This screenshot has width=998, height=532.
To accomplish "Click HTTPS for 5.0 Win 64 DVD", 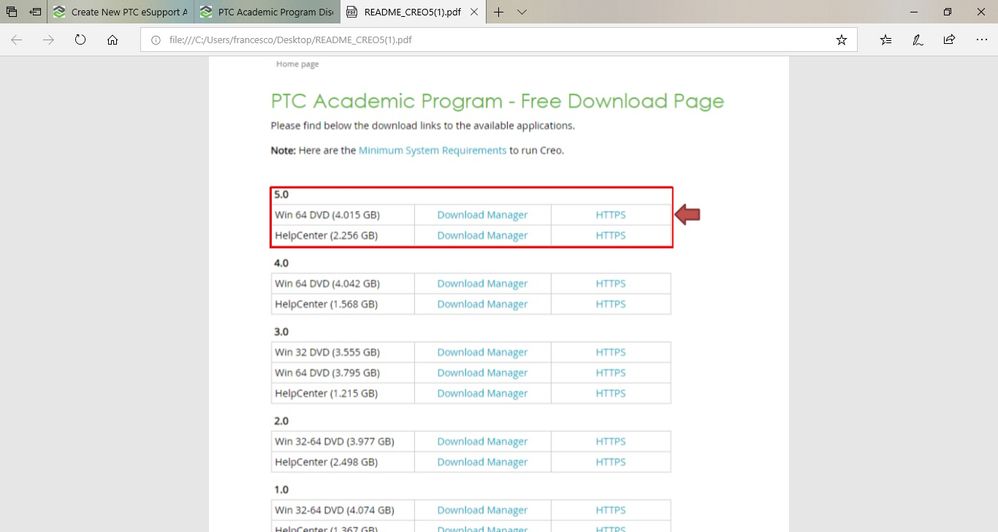I will tap(610, 215).
